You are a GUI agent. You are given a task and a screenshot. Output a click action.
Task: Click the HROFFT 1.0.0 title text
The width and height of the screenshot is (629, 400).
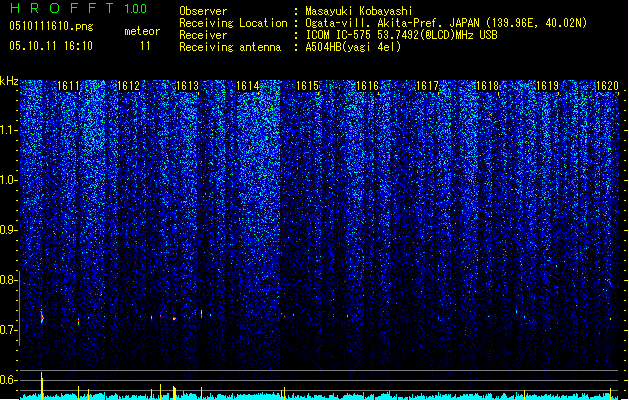pyautogui.click(x=79, y=8)
